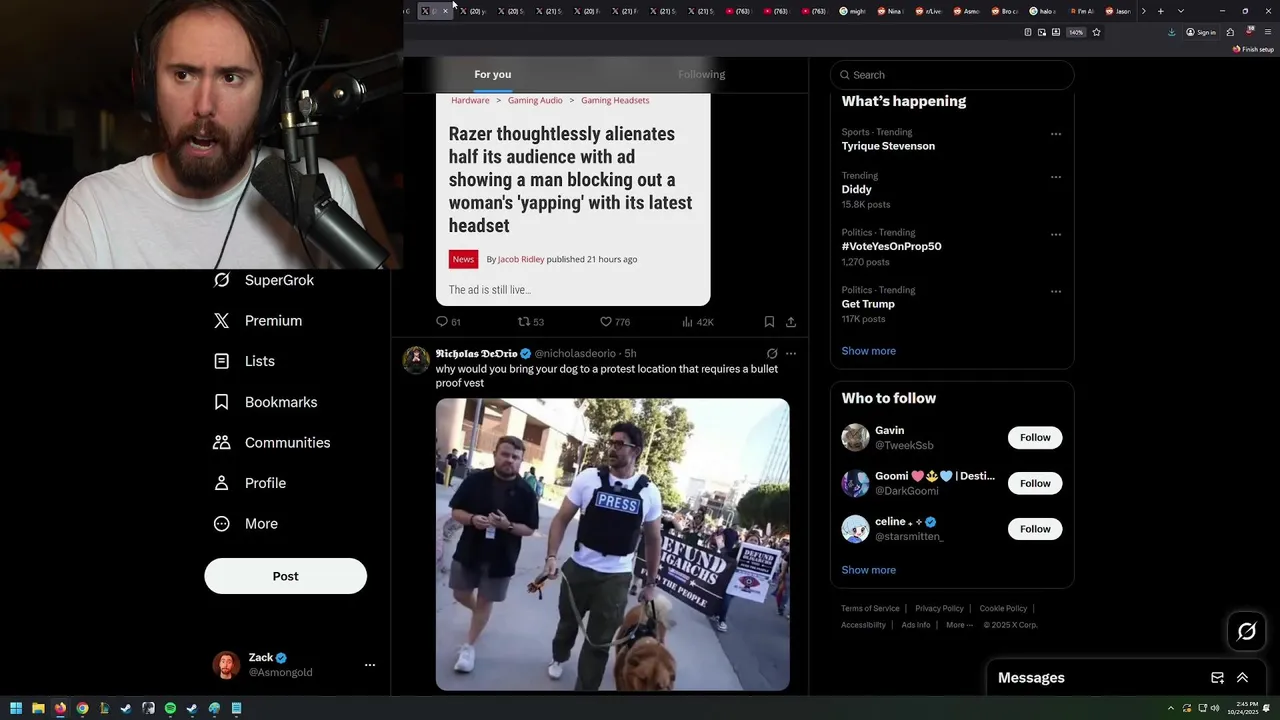Open the protest video with dog
The width and height of the screenshot is (1280, 720).
pos(612,544)
